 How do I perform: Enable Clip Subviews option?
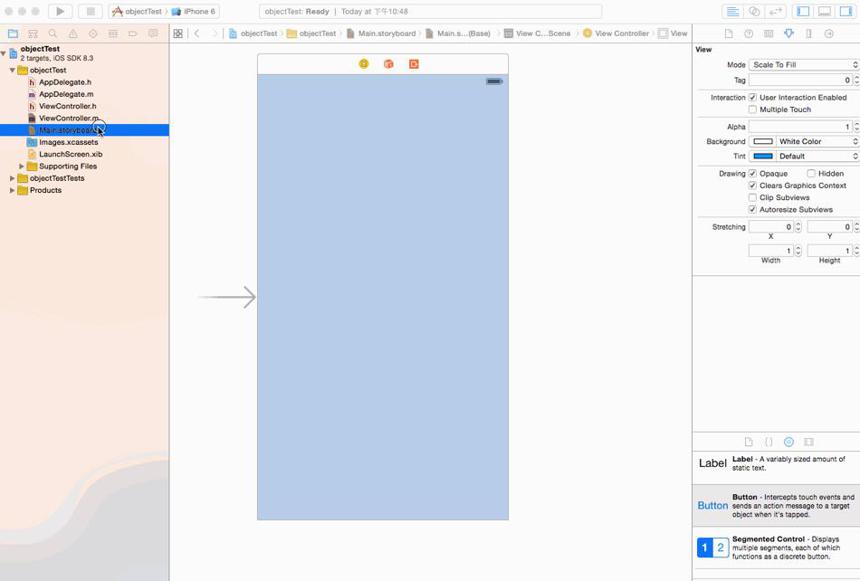click(752, 198)
